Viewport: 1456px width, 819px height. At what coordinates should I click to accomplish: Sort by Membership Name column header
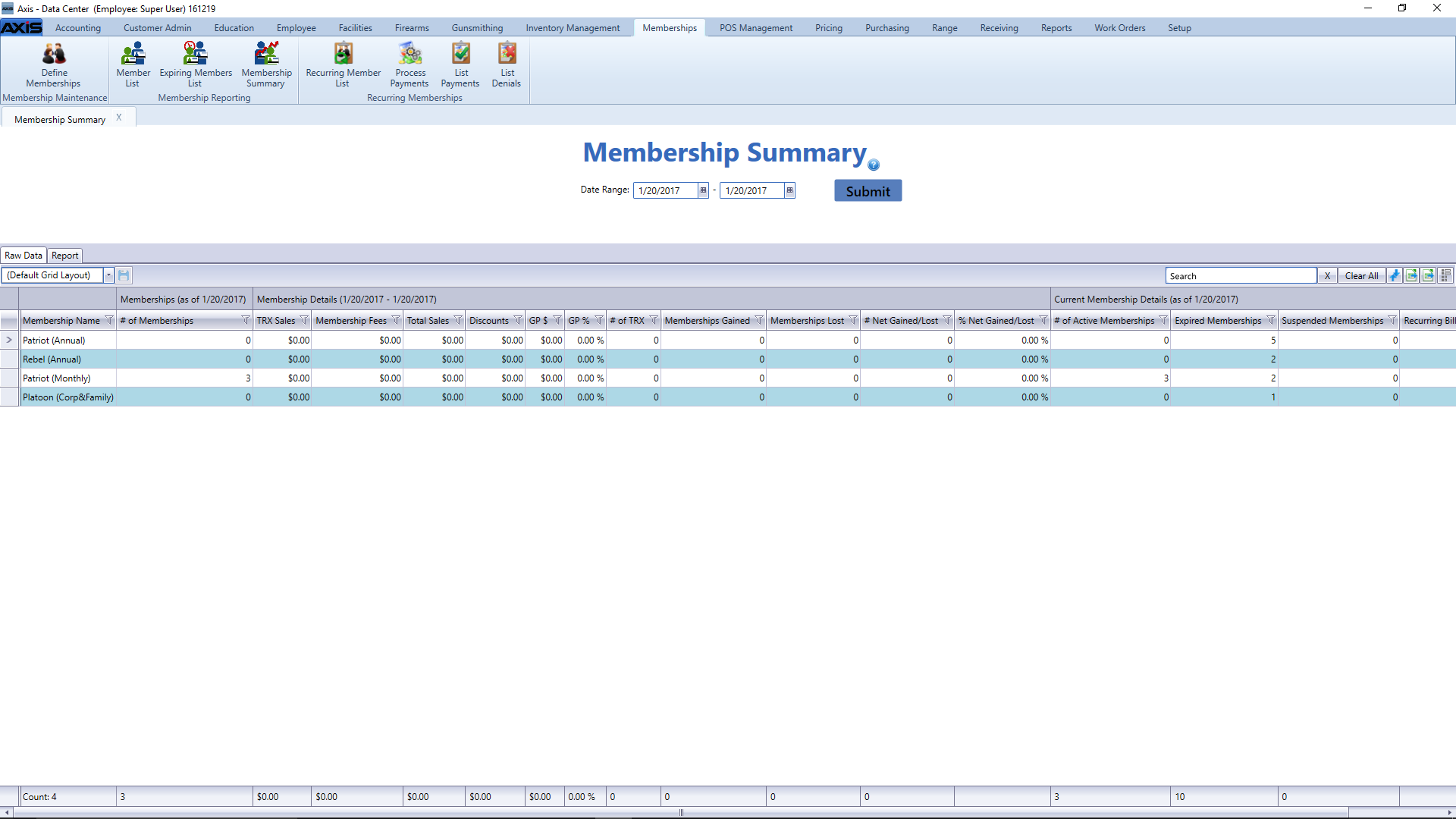coord(61,321)
